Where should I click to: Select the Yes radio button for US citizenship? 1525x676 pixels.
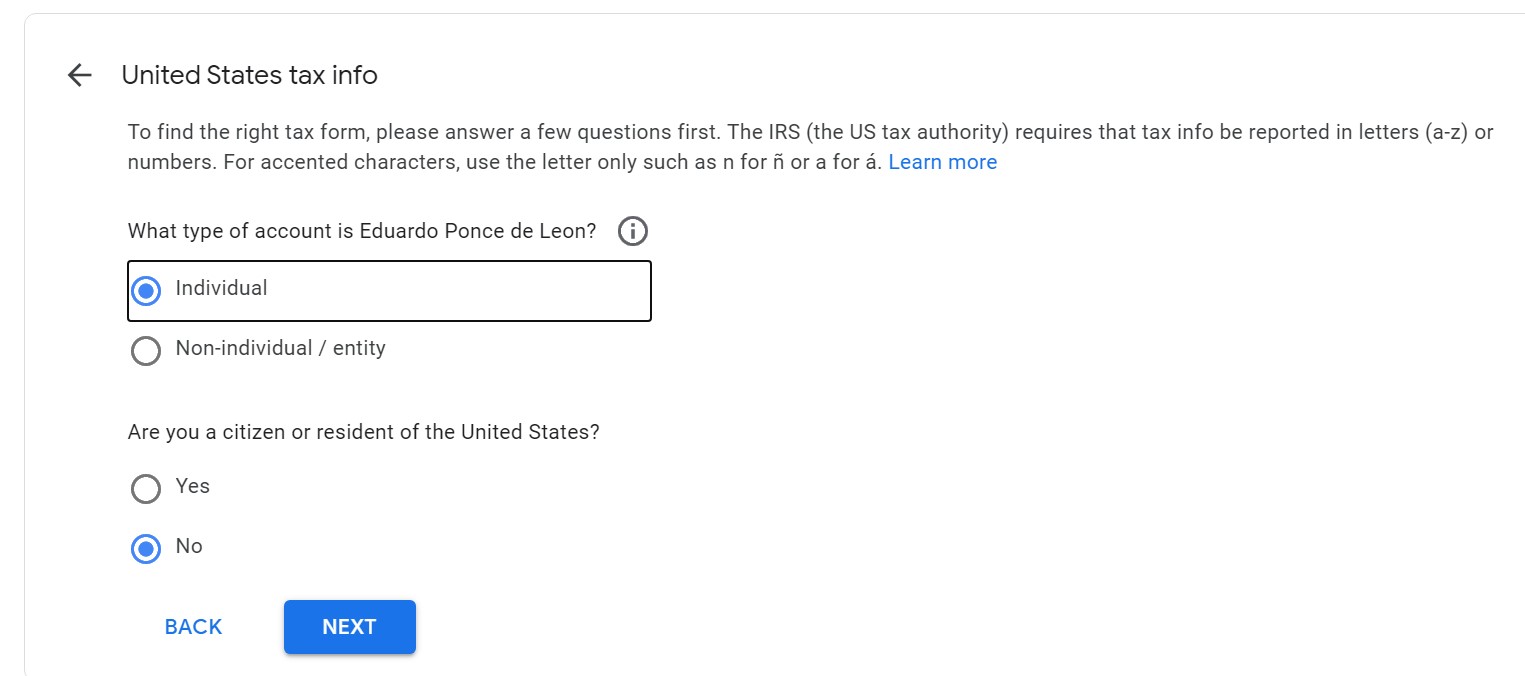click(146, 489)
